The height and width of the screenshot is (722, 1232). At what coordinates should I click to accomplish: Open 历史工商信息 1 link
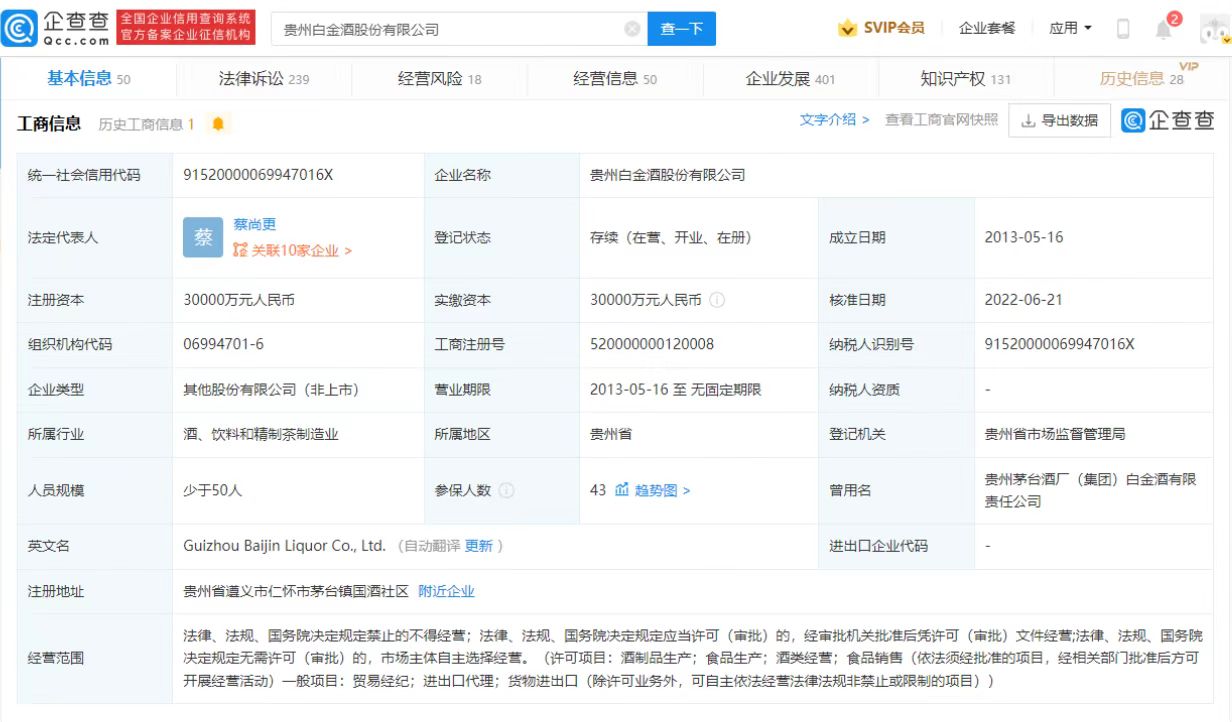click(146, 124)
